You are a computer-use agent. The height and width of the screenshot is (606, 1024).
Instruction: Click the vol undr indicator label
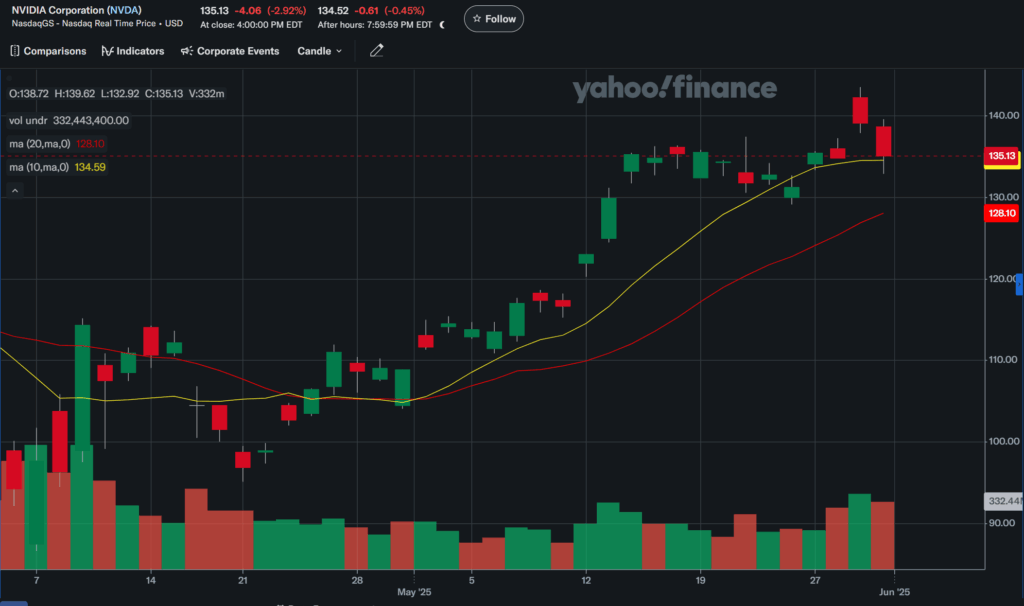pos(27,120)
